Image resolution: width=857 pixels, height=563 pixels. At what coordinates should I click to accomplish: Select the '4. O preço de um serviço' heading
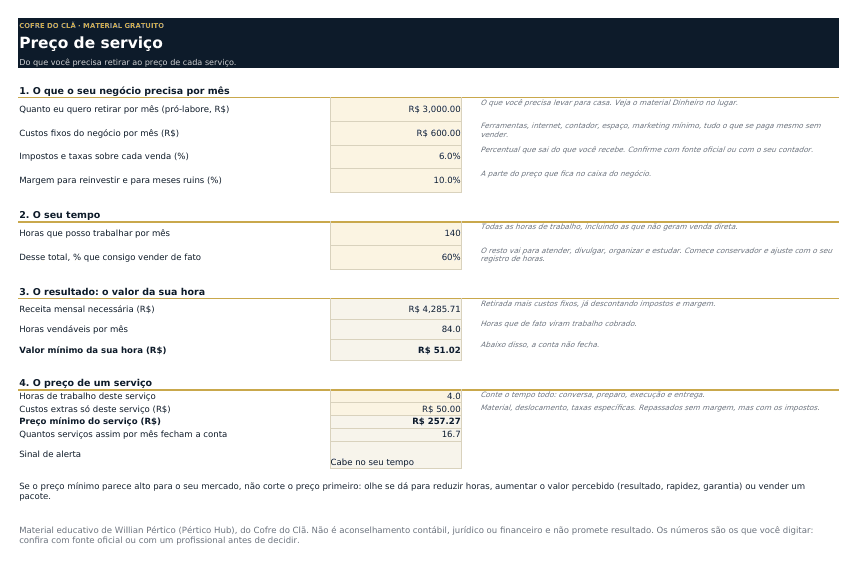tap(85, 383)
